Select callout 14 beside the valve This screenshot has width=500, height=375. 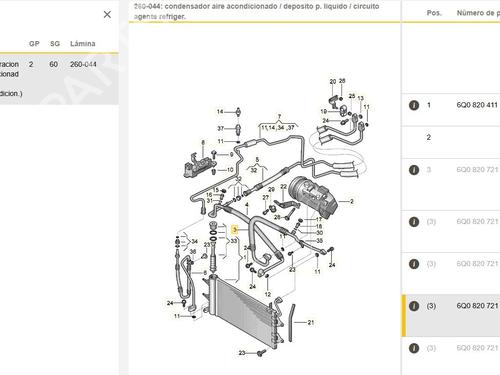click(x=220, y=112)
